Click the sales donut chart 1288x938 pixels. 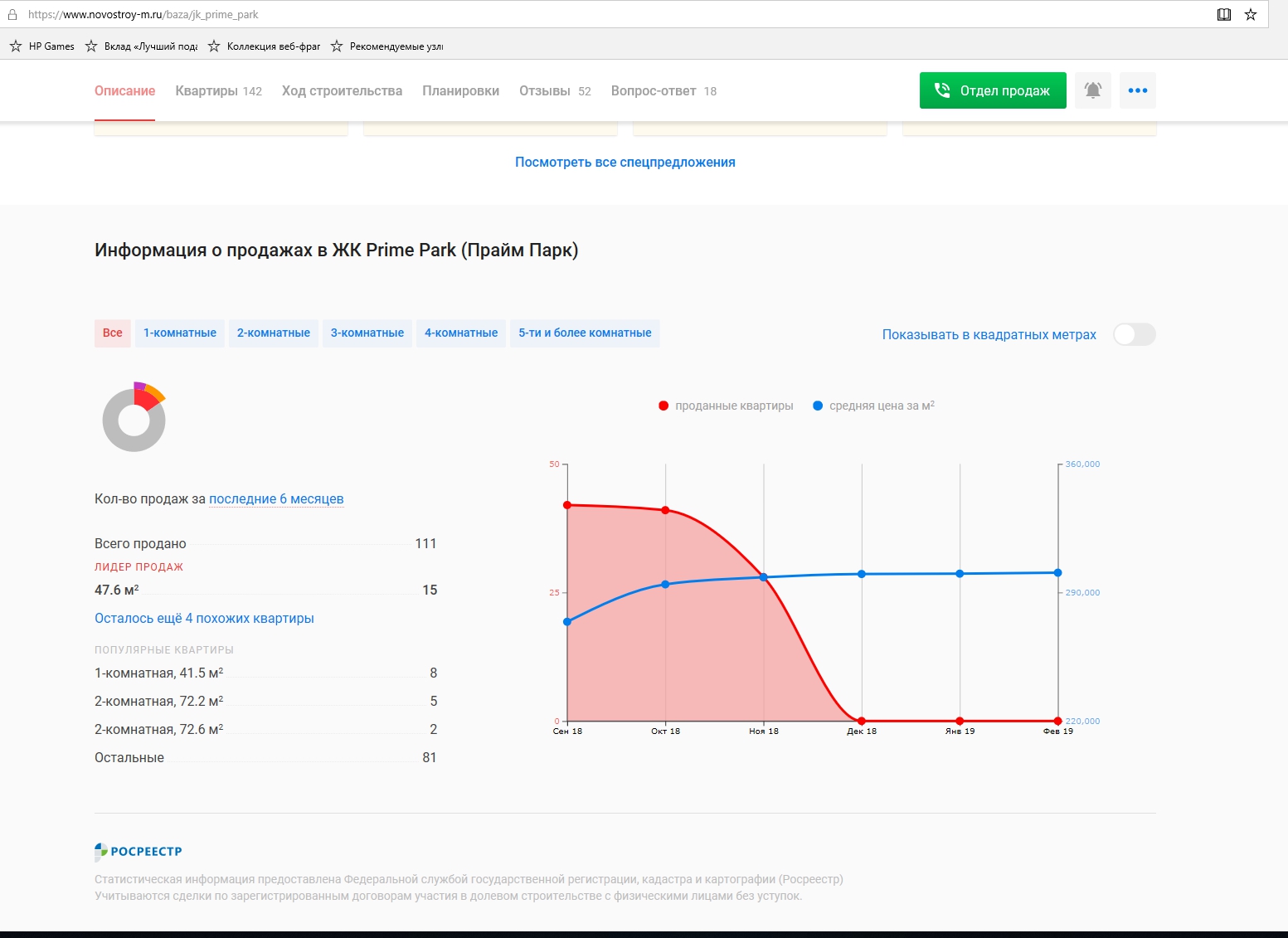[134, 416]
